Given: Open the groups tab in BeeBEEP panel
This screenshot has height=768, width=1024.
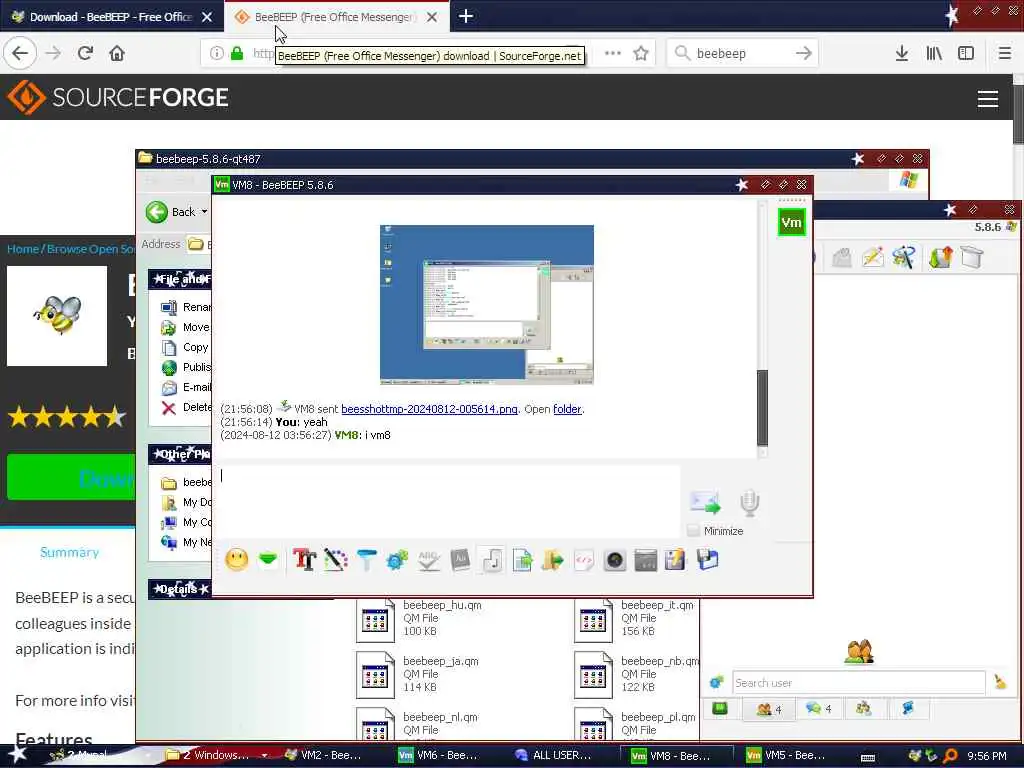Looking at the screenshot, I should [863, 709].
